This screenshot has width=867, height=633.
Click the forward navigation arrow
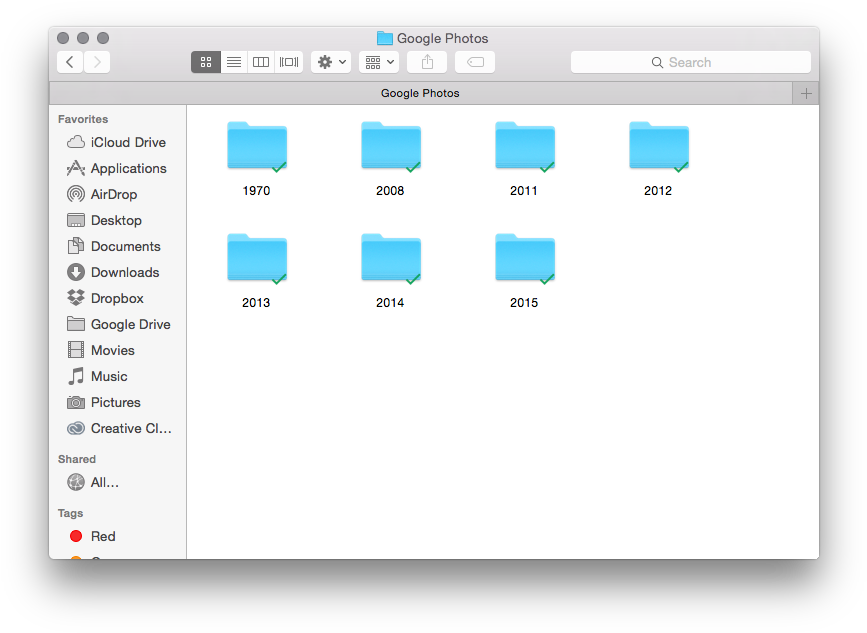pyautogui.click(x=97, y=62)
